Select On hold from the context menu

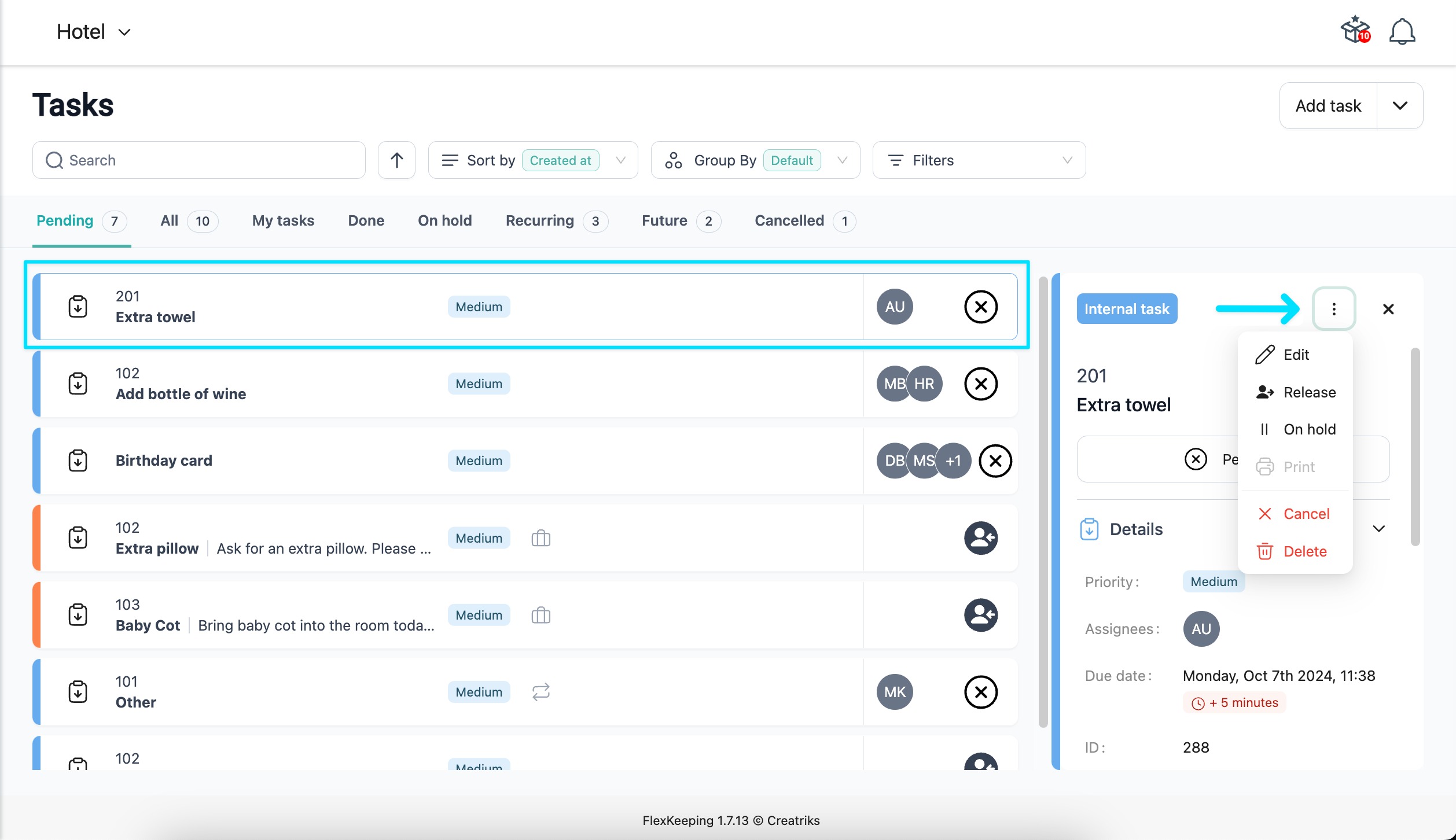click(1309, 429)
